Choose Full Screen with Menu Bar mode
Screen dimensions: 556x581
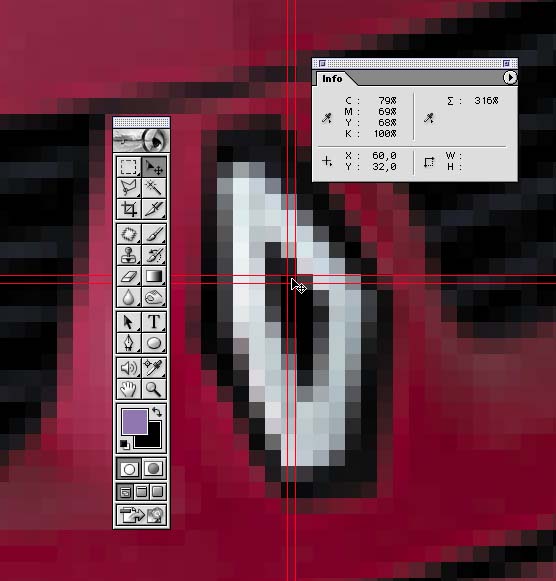click(142, 492)
